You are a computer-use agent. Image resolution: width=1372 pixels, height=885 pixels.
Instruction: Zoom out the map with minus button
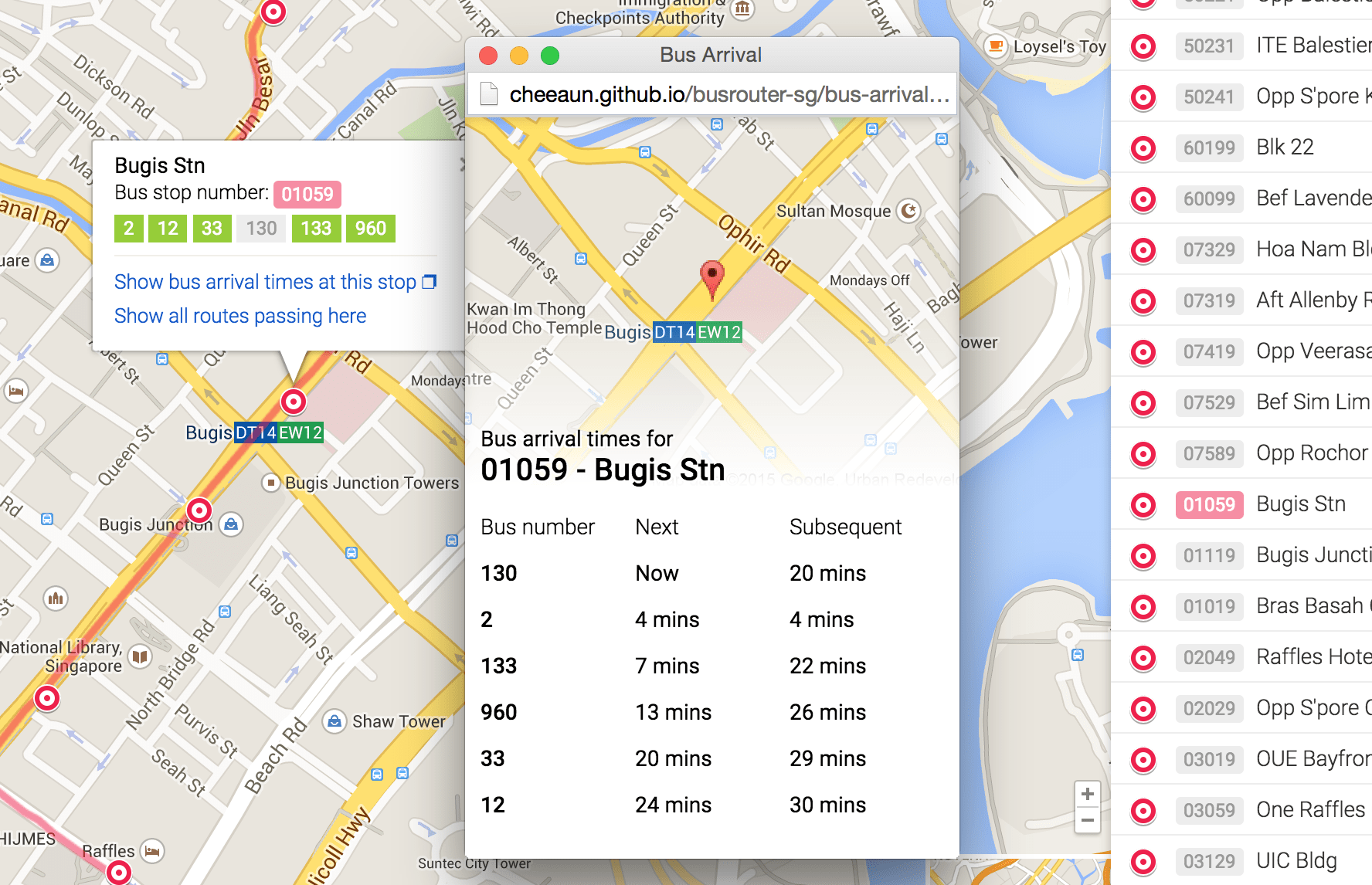(x=1087, y=820)
